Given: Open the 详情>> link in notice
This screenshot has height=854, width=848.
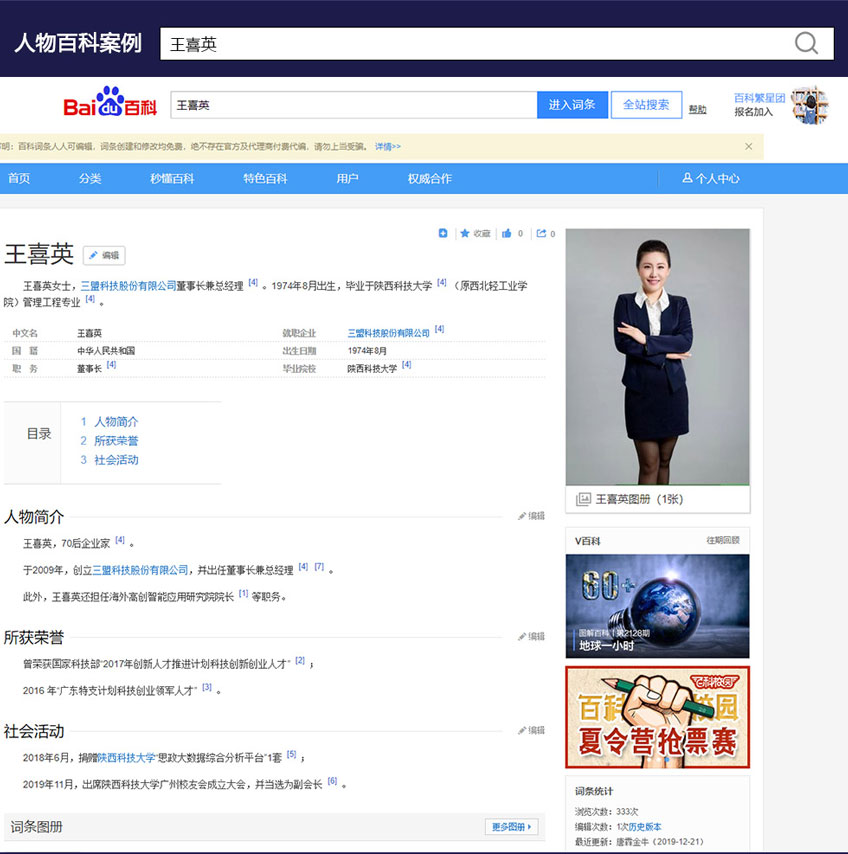Looking at the screenshot, I should (387, 147).
